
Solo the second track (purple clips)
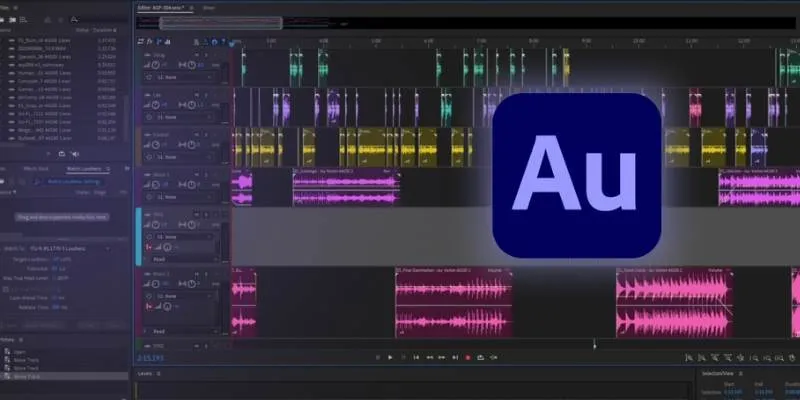pos(206,95)
